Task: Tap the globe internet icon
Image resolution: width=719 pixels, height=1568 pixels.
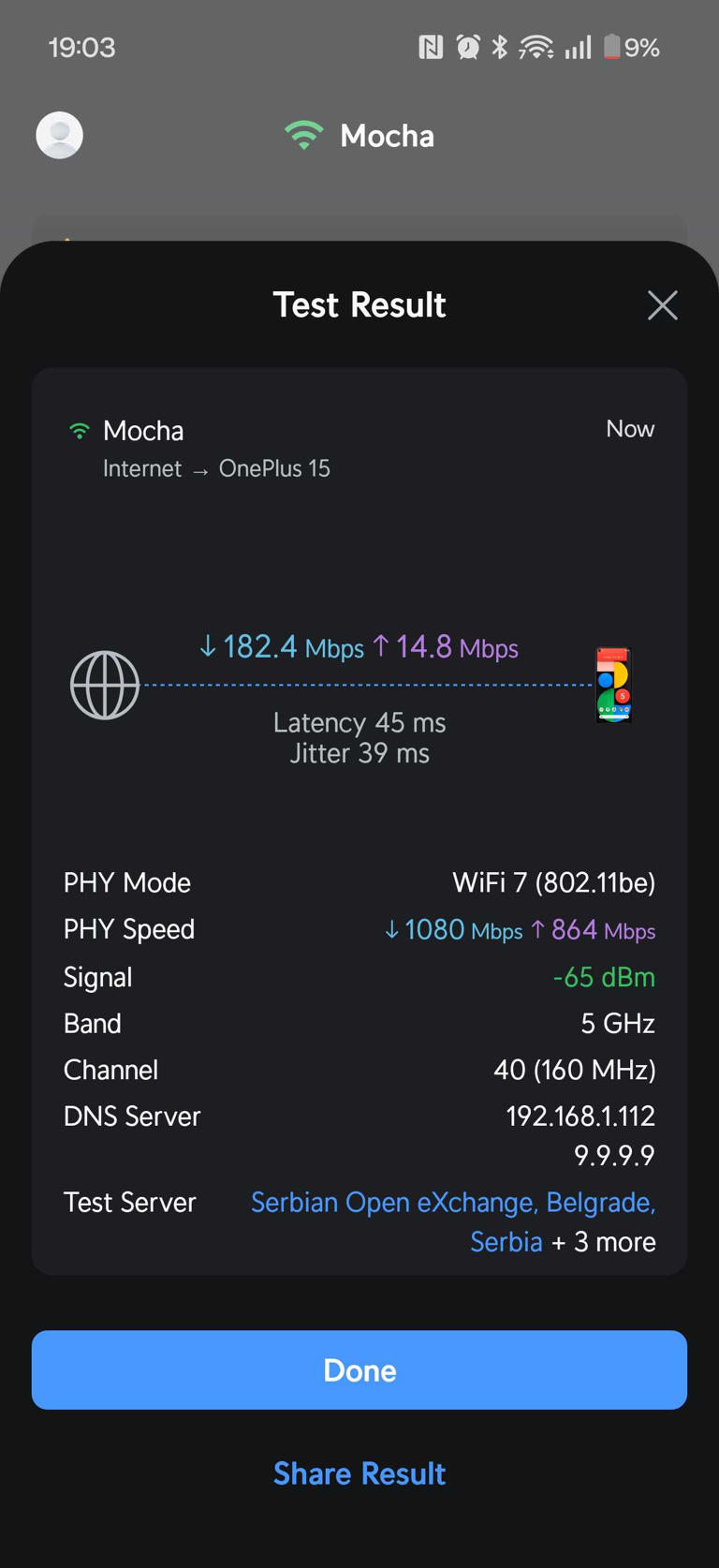Action: tap(105, 685)
